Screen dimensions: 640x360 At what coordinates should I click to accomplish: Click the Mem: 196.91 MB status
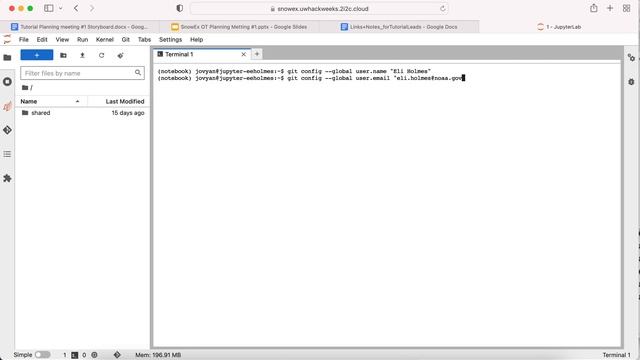(x=158, y=355)
